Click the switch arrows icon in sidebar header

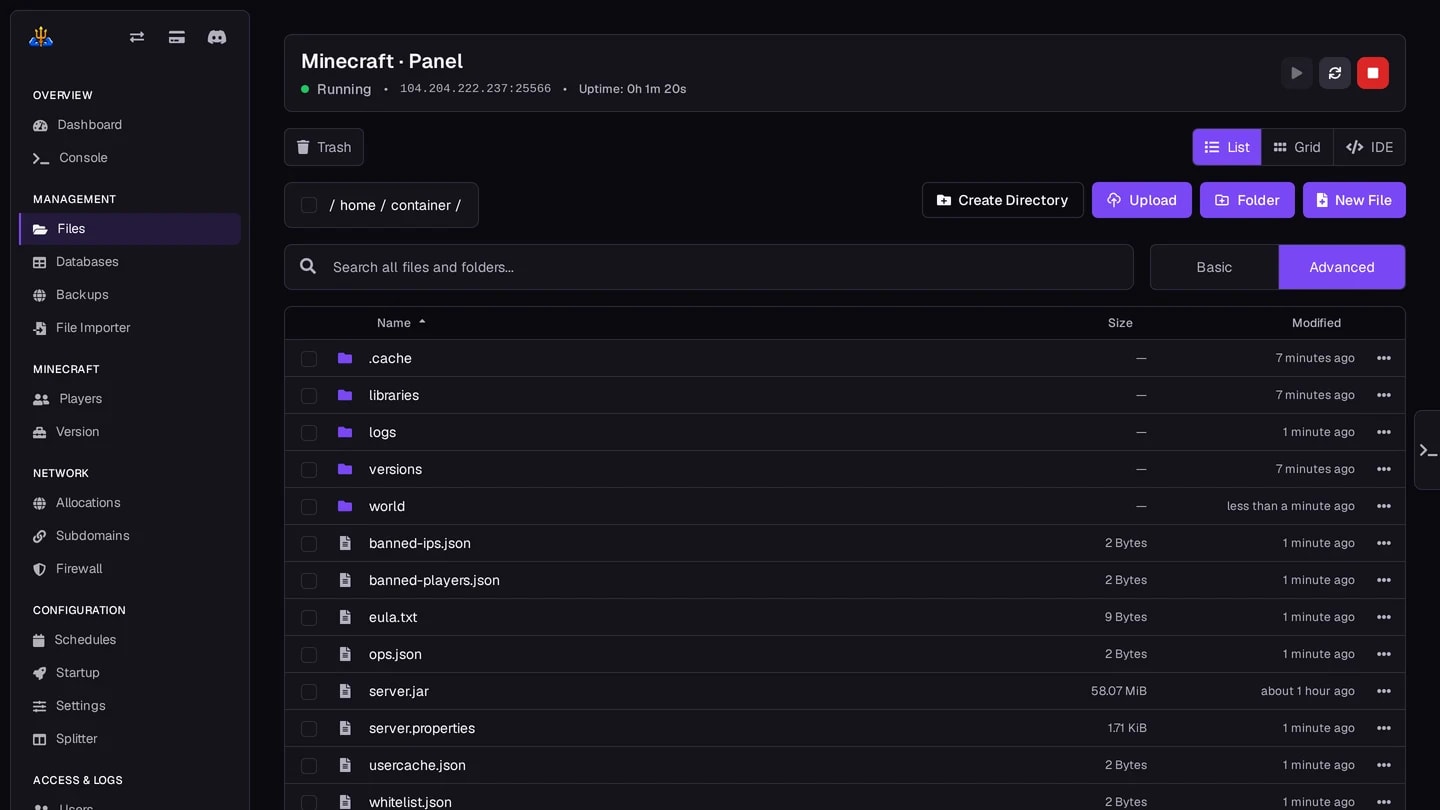[x=137, y=37]
